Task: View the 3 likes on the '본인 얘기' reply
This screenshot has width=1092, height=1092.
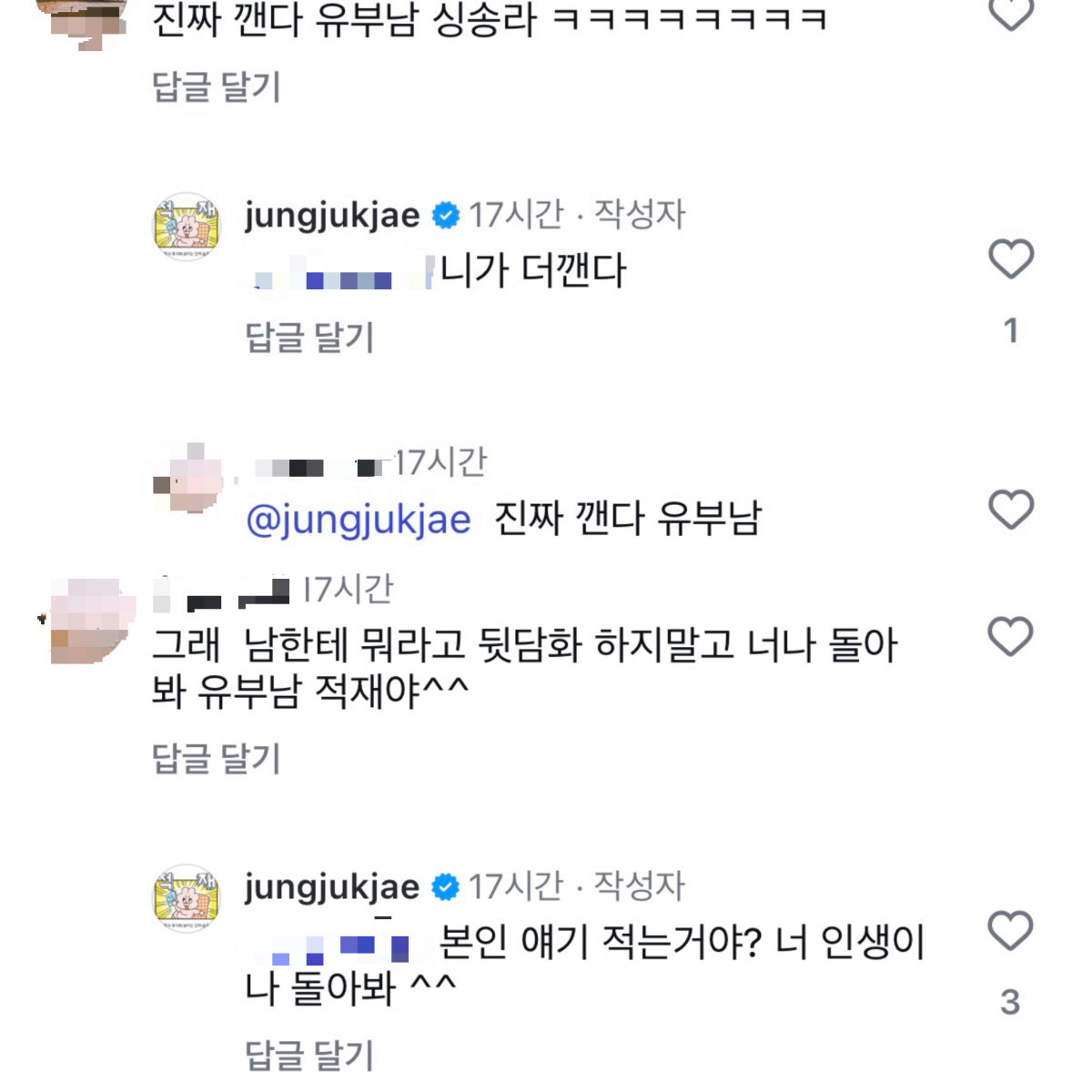Action: pos(1010,1002)
